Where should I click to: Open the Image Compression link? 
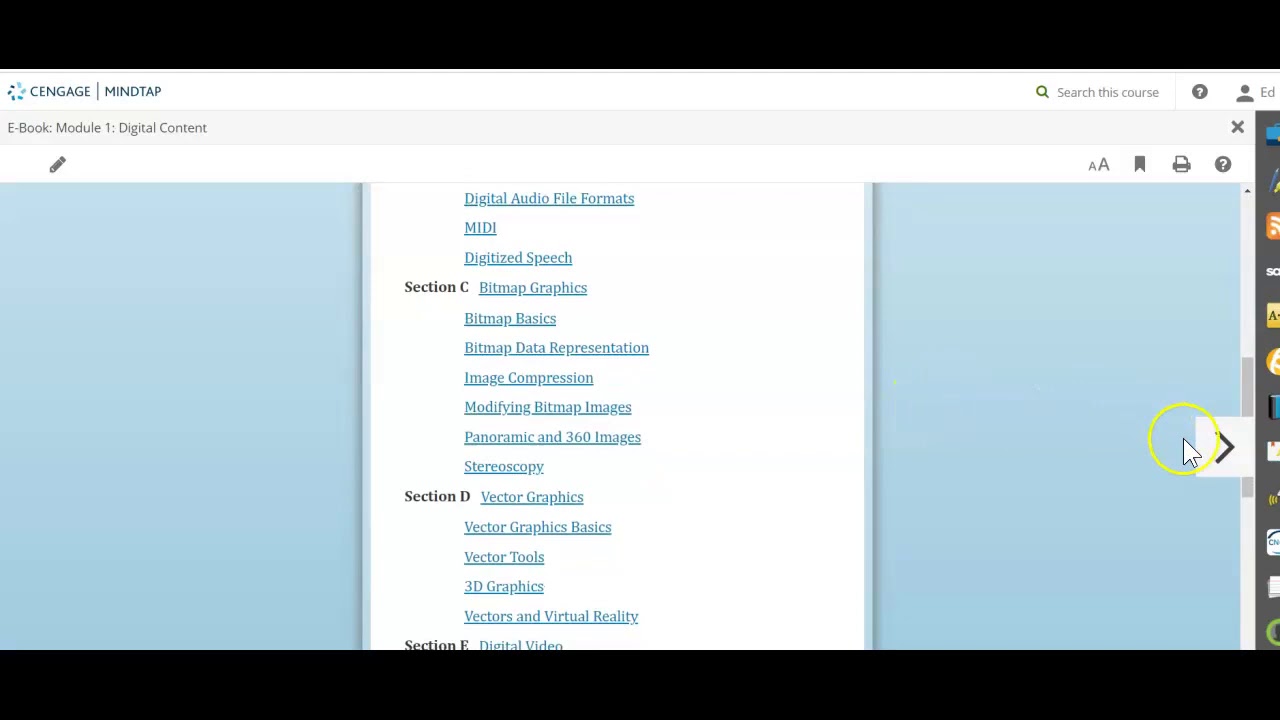528,378
